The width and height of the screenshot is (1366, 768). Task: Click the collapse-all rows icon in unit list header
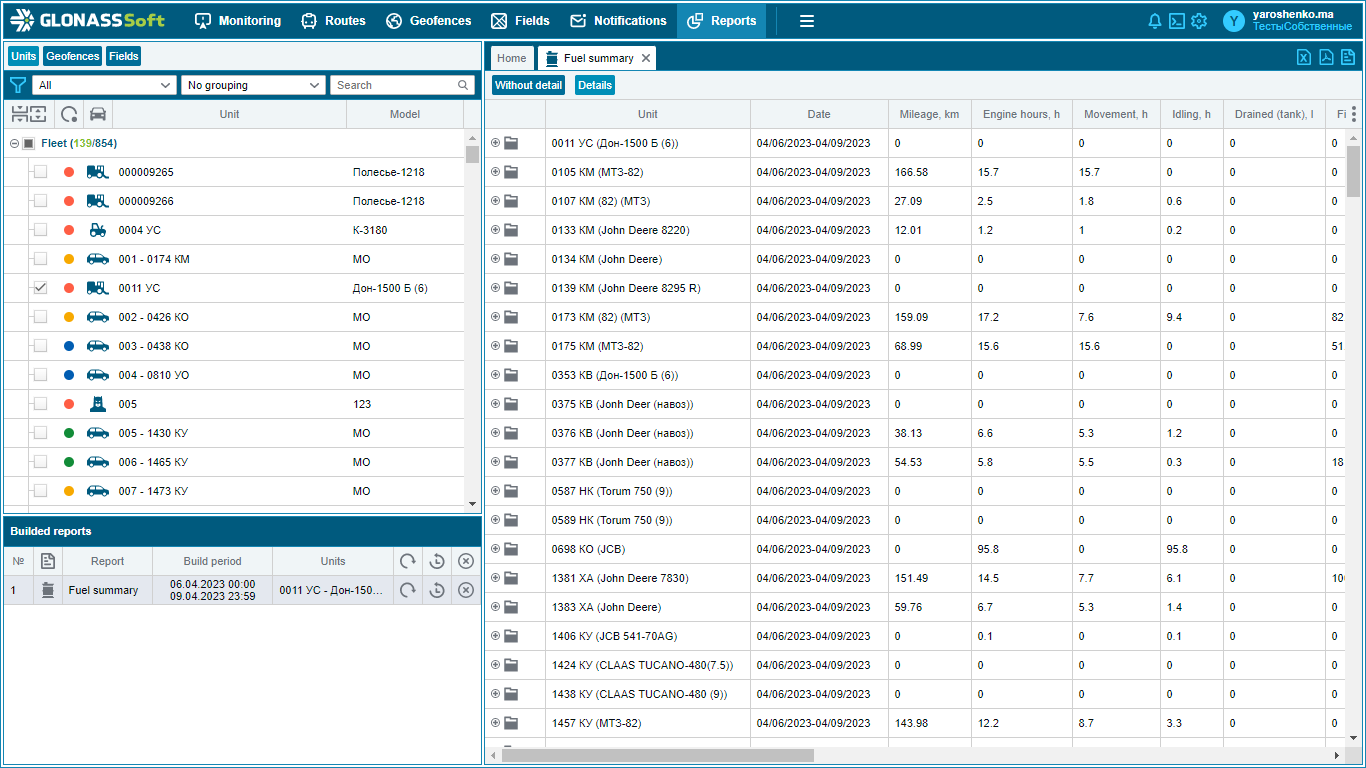point(19,114)
